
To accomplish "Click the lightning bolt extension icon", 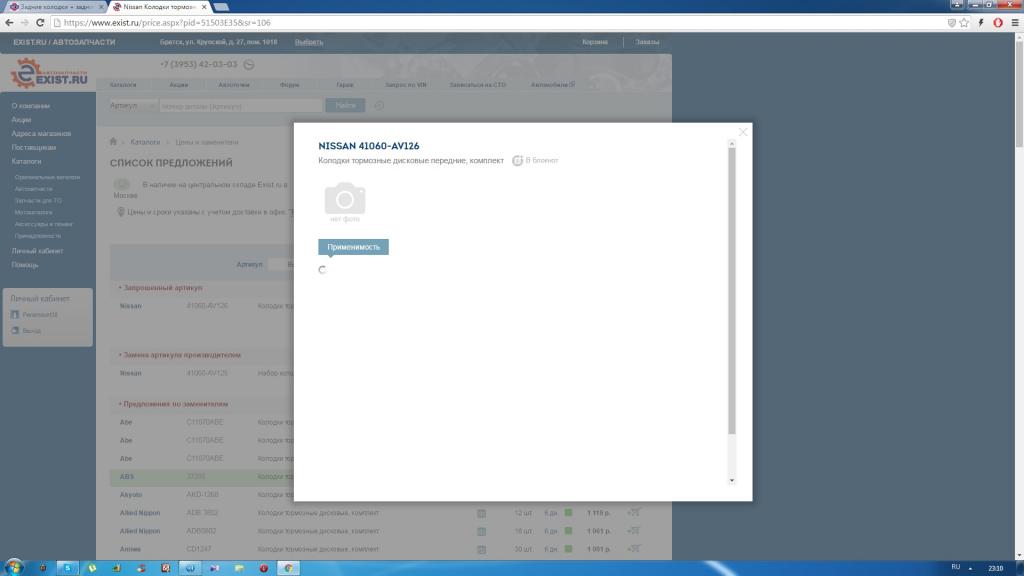I will coord(981,22).
